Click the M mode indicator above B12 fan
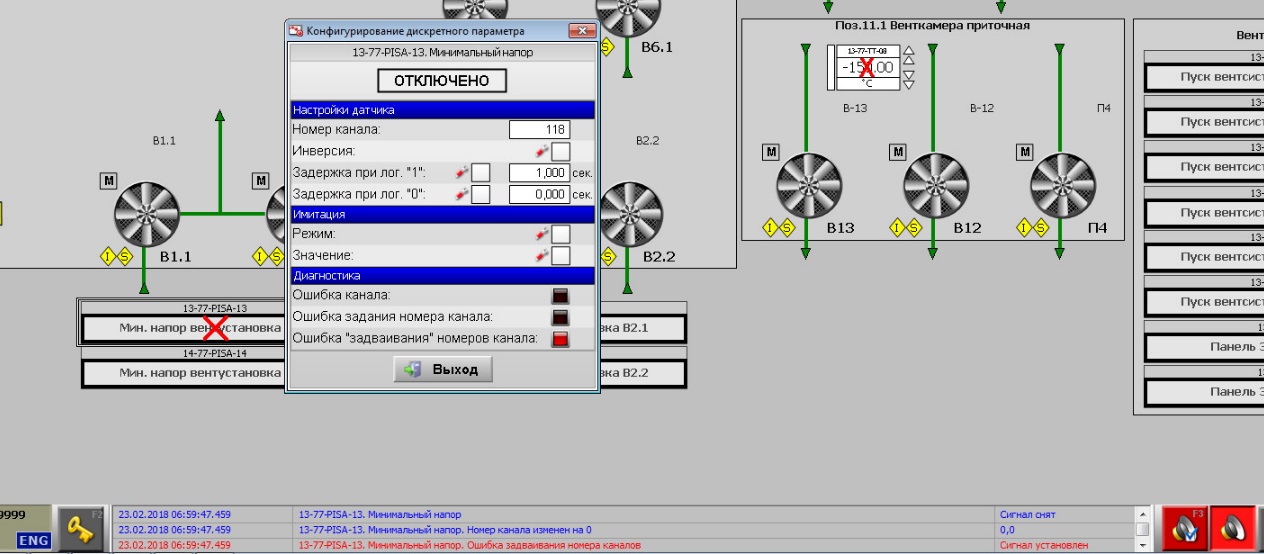Viewport: 1264px width, 554px height. [x=897, y=152]
